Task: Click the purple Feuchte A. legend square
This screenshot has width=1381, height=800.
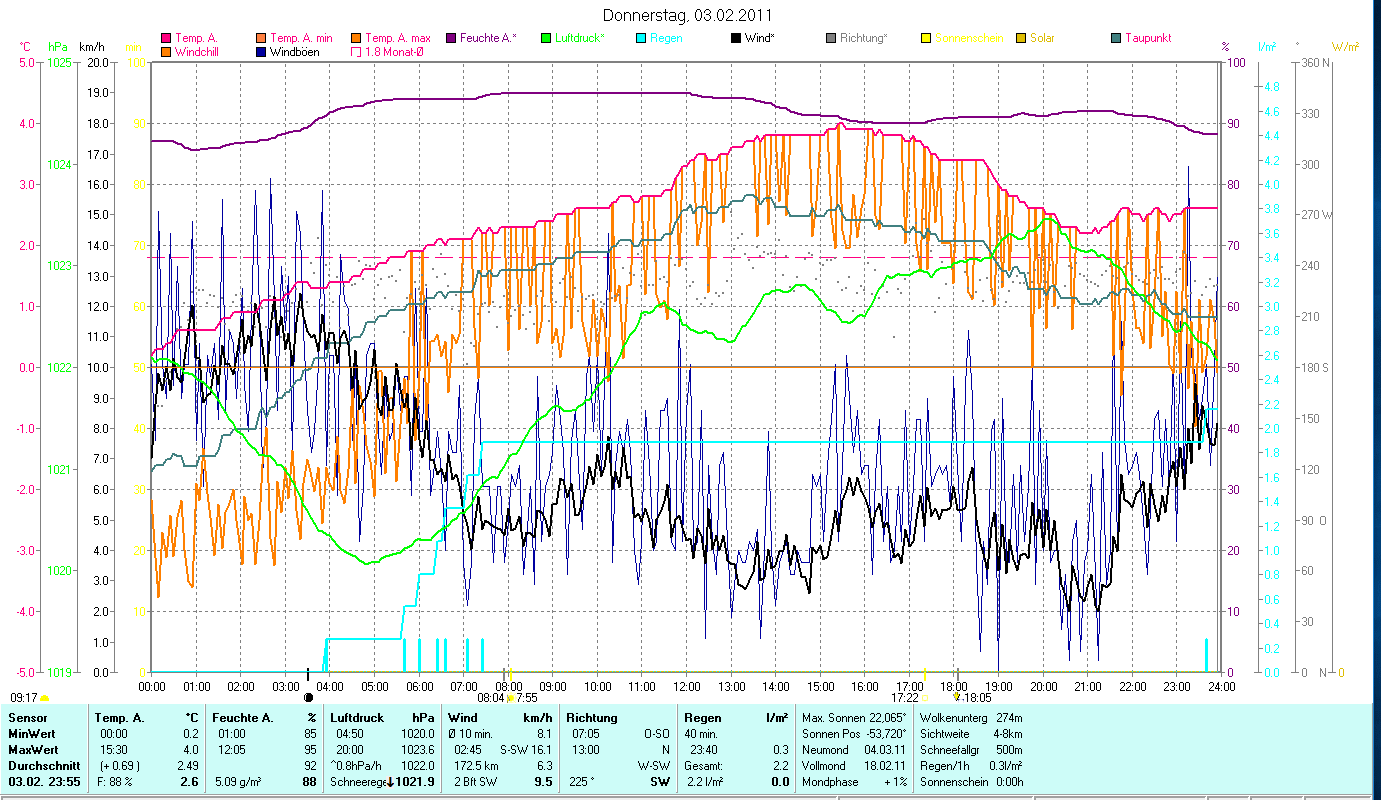Action: pos(450,38)
